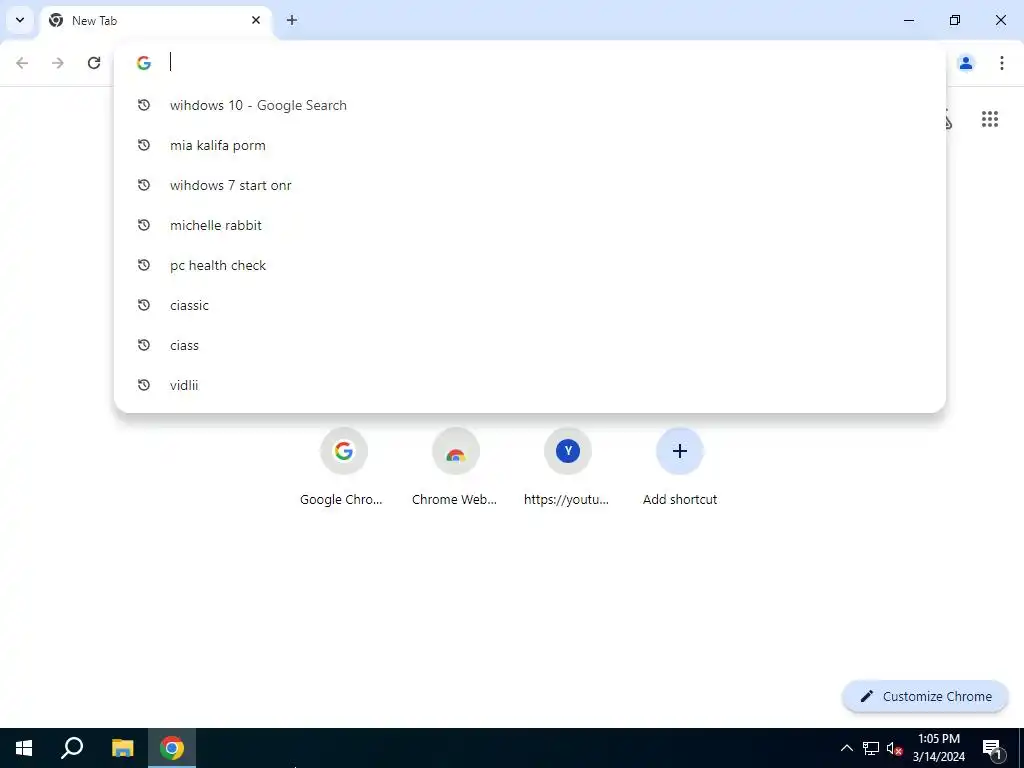This screenshot has height=768, width=1024.
Task: Click the muted volume tray icon
Action: 894,748
